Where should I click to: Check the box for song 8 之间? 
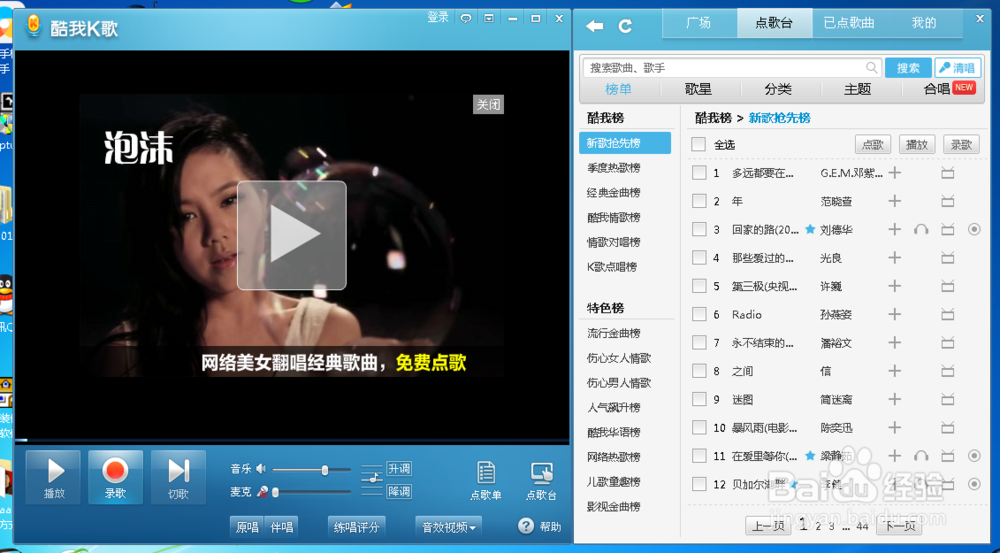click(x=699, y=371)
